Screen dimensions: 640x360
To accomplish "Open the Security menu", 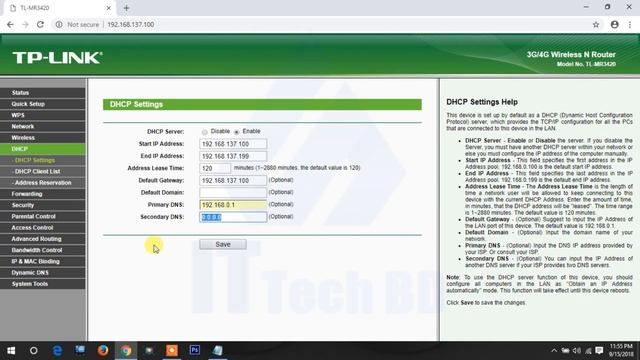I will [x=43, y=205].
